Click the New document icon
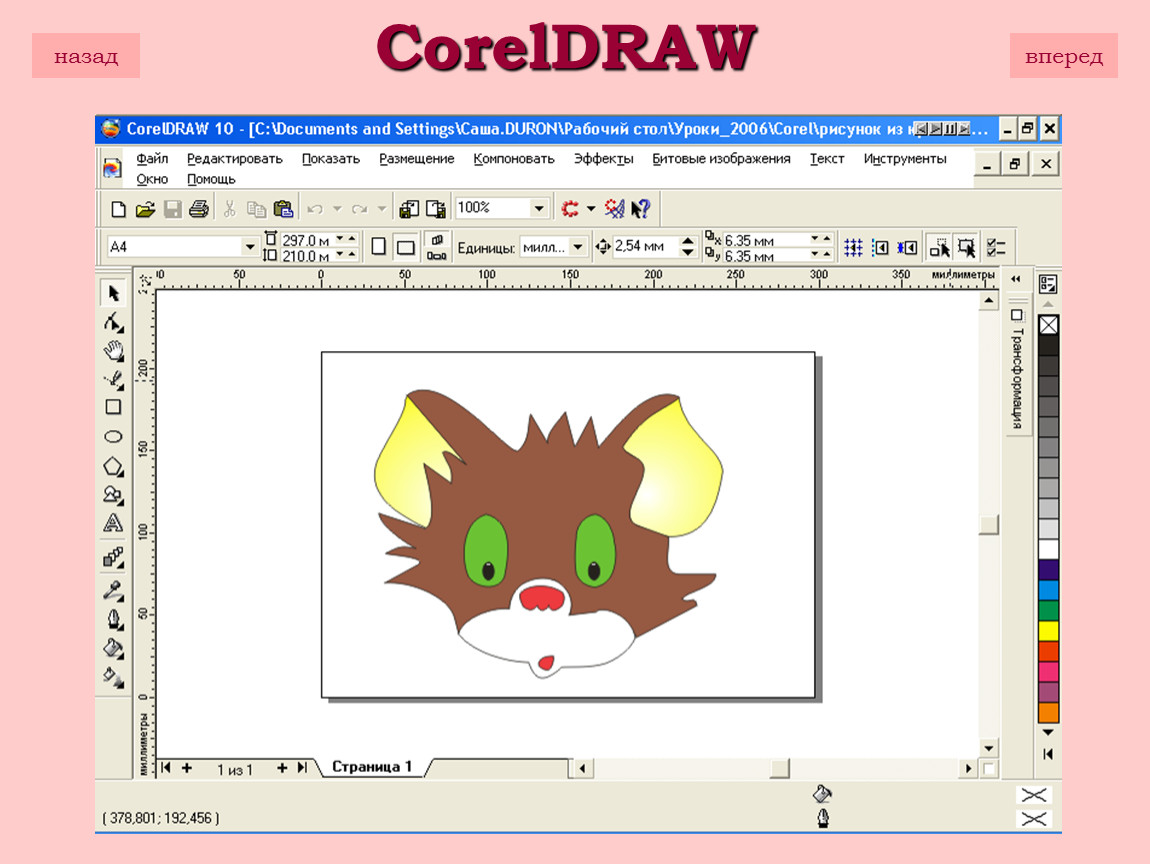The height and width of the screenshot is (864, 1150). (118, 209)
